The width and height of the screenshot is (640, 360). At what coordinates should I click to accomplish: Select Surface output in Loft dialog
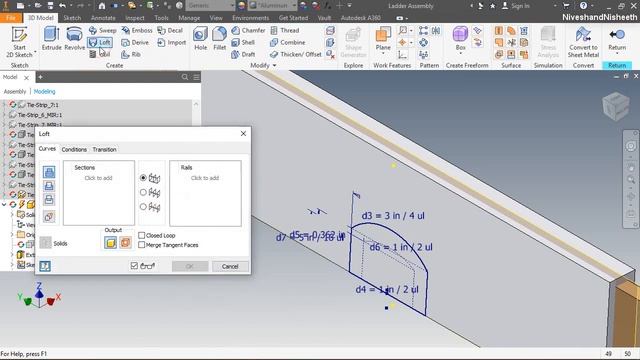pyautogui.click(x=125, y=243)
